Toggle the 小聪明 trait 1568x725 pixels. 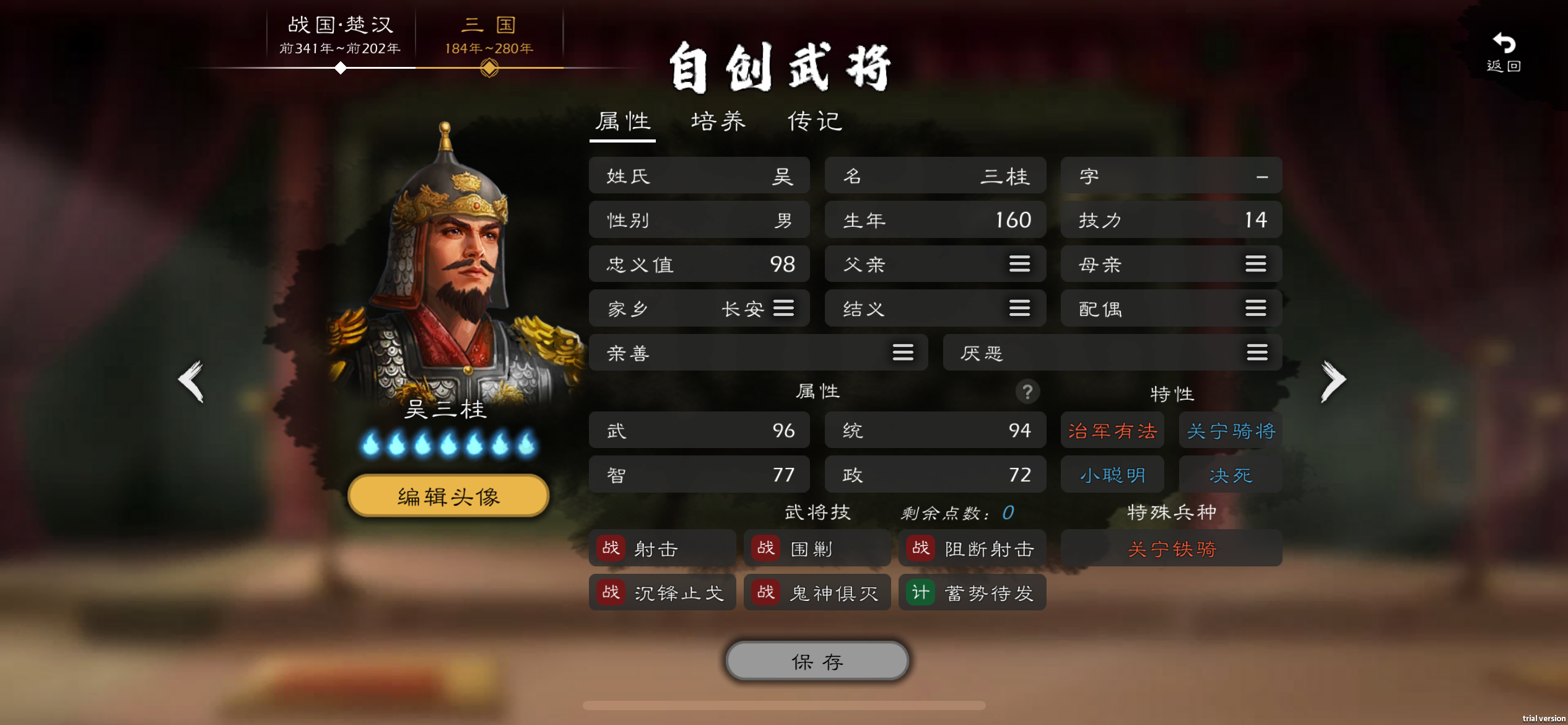1112,475
